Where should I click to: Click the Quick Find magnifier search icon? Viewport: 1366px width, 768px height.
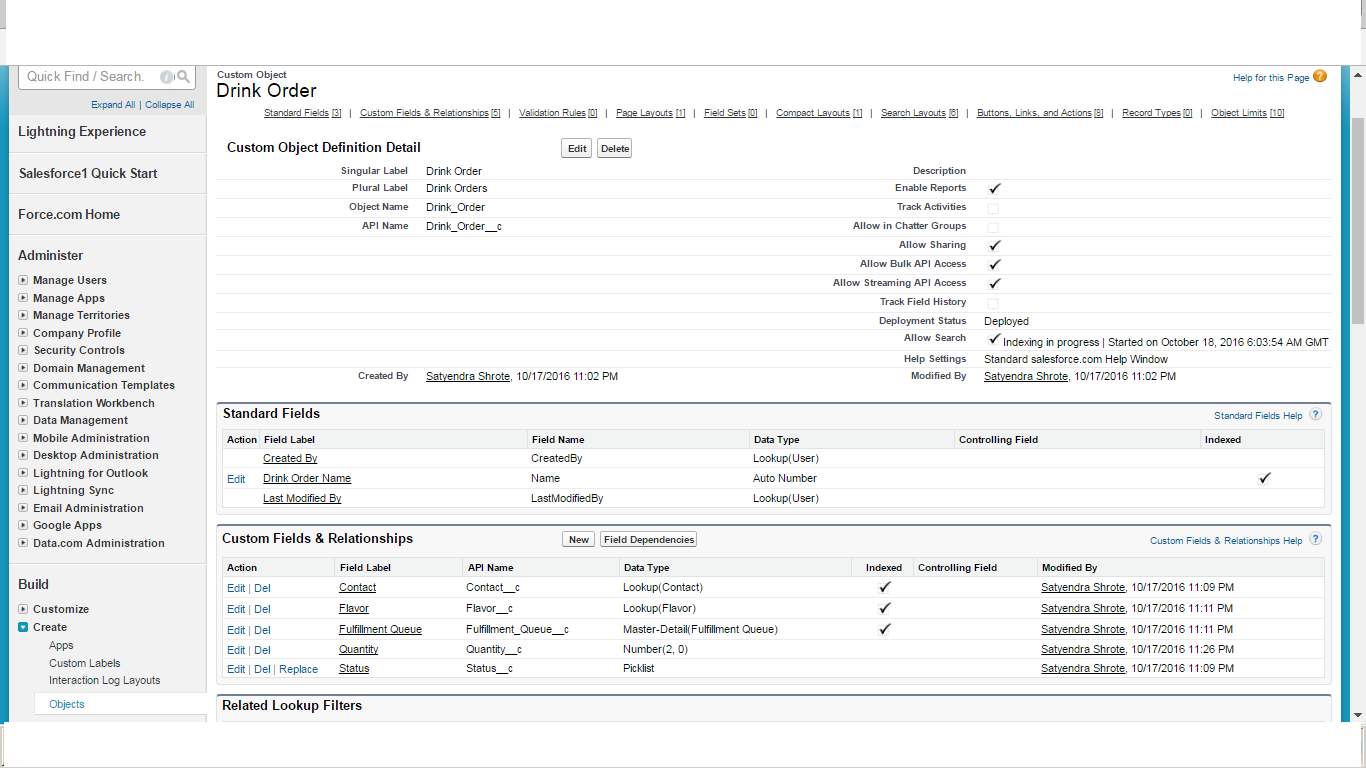coord(183,77)
